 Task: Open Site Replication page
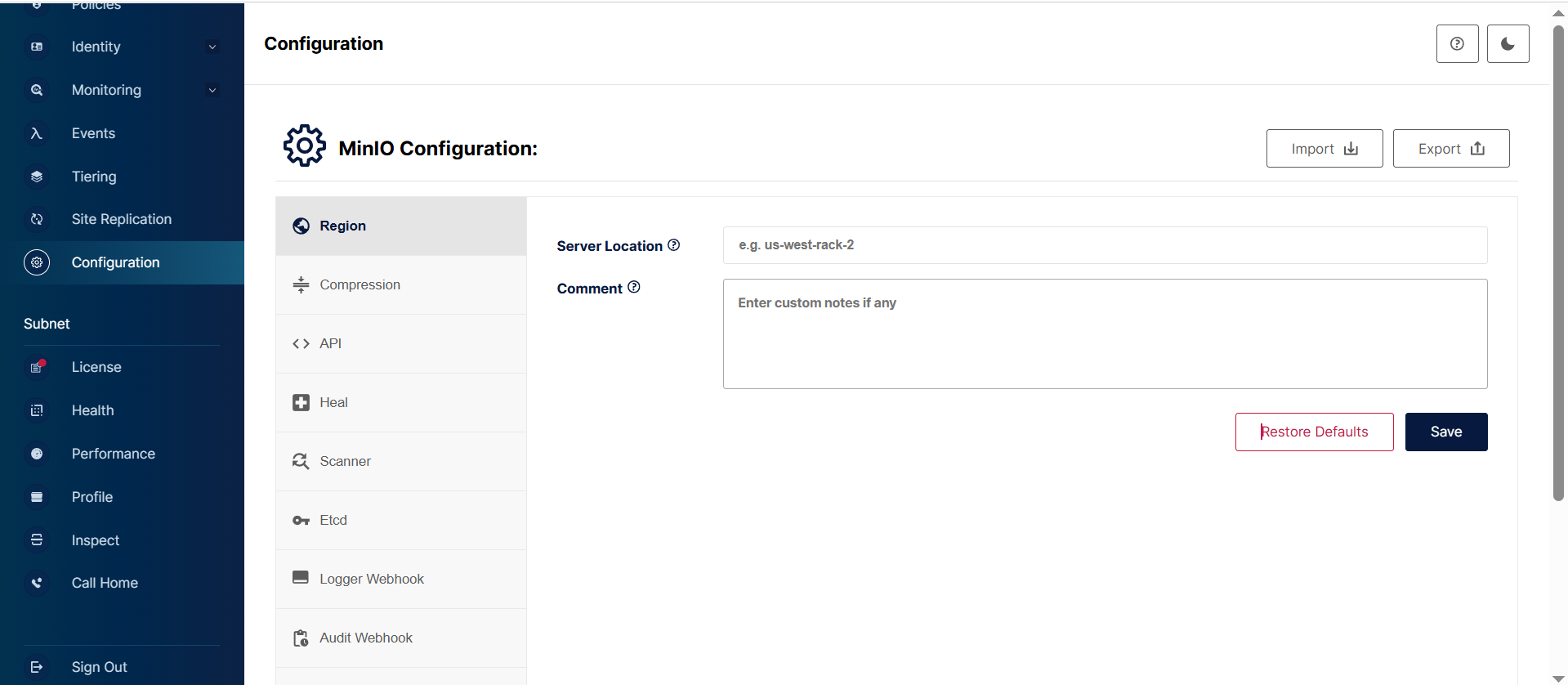pyautogui.click(x=122, y=219)
